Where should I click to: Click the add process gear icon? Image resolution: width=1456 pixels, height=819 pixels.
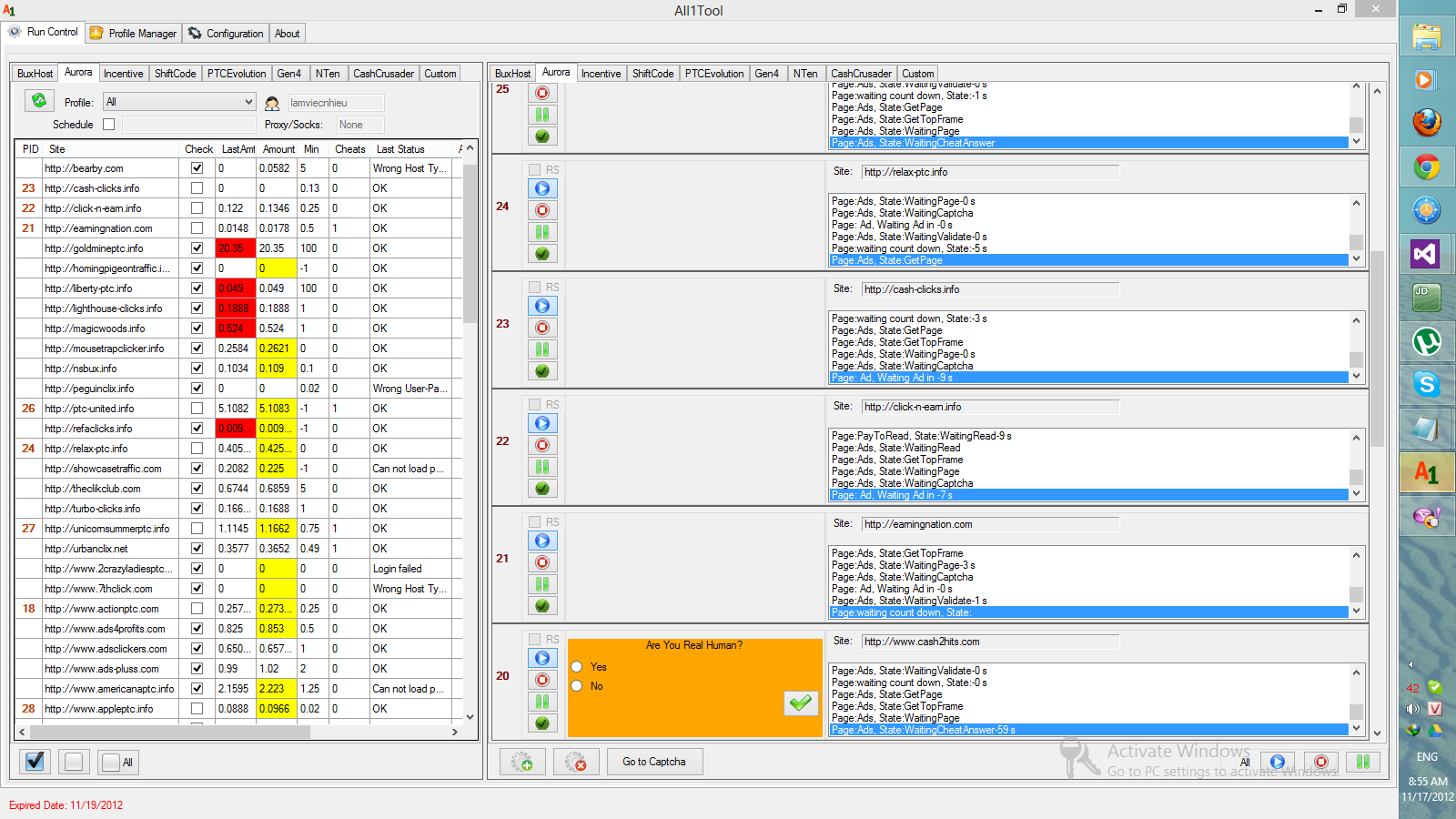[522, 762]
